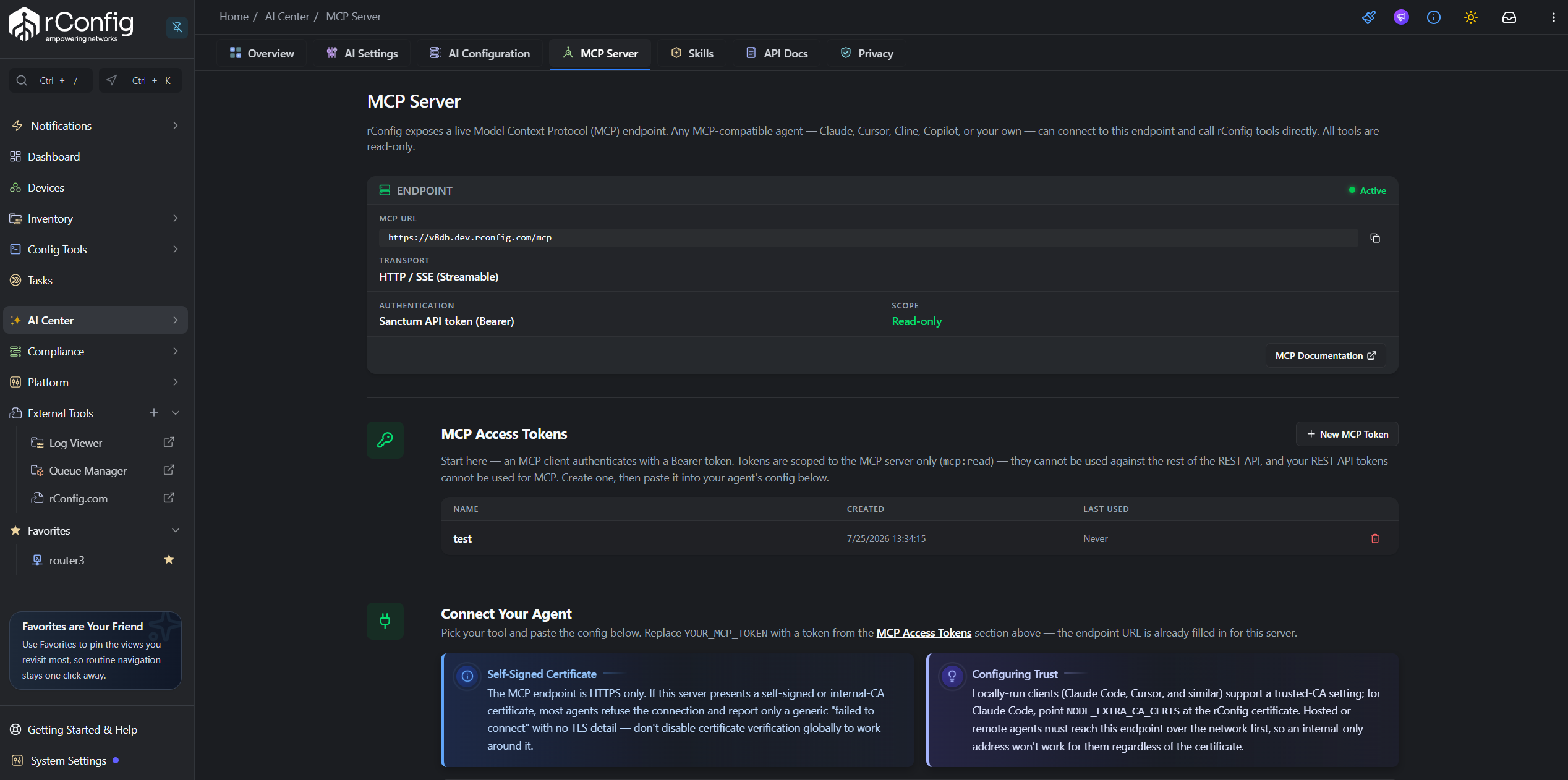This screenshot has width=1568, height=780.
Task: Click the Active endpoint status indicator
Action: 1368,190
